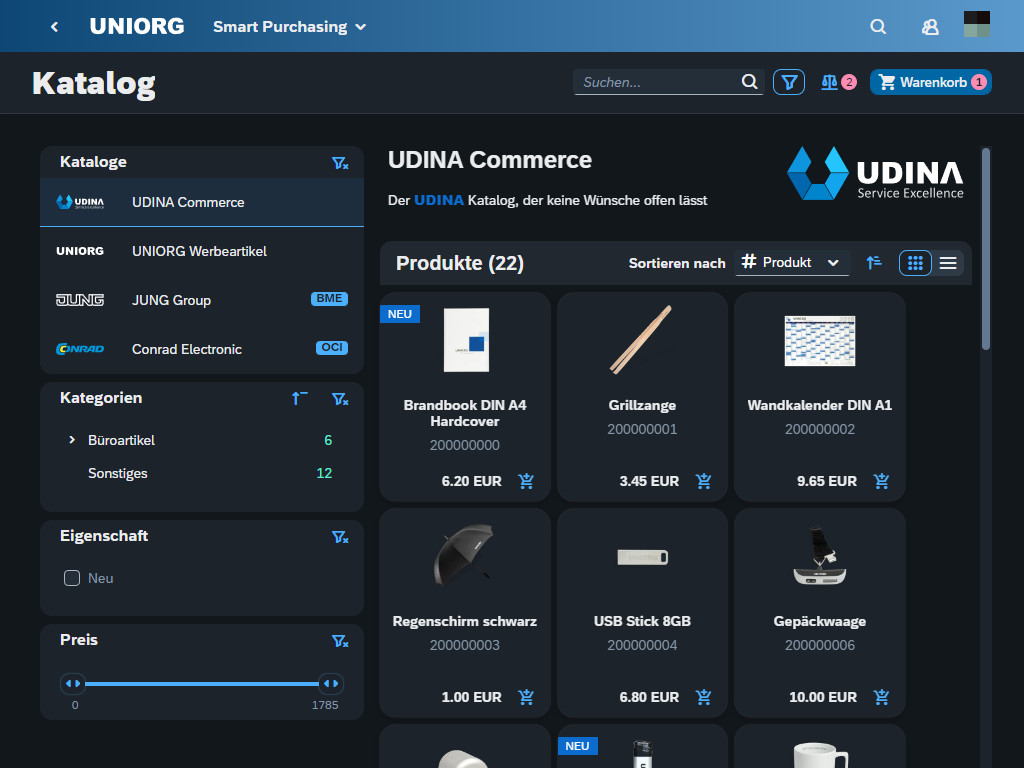Add USB Stick 8GB to cart
Screen dimensions: 1024x768
703,697
